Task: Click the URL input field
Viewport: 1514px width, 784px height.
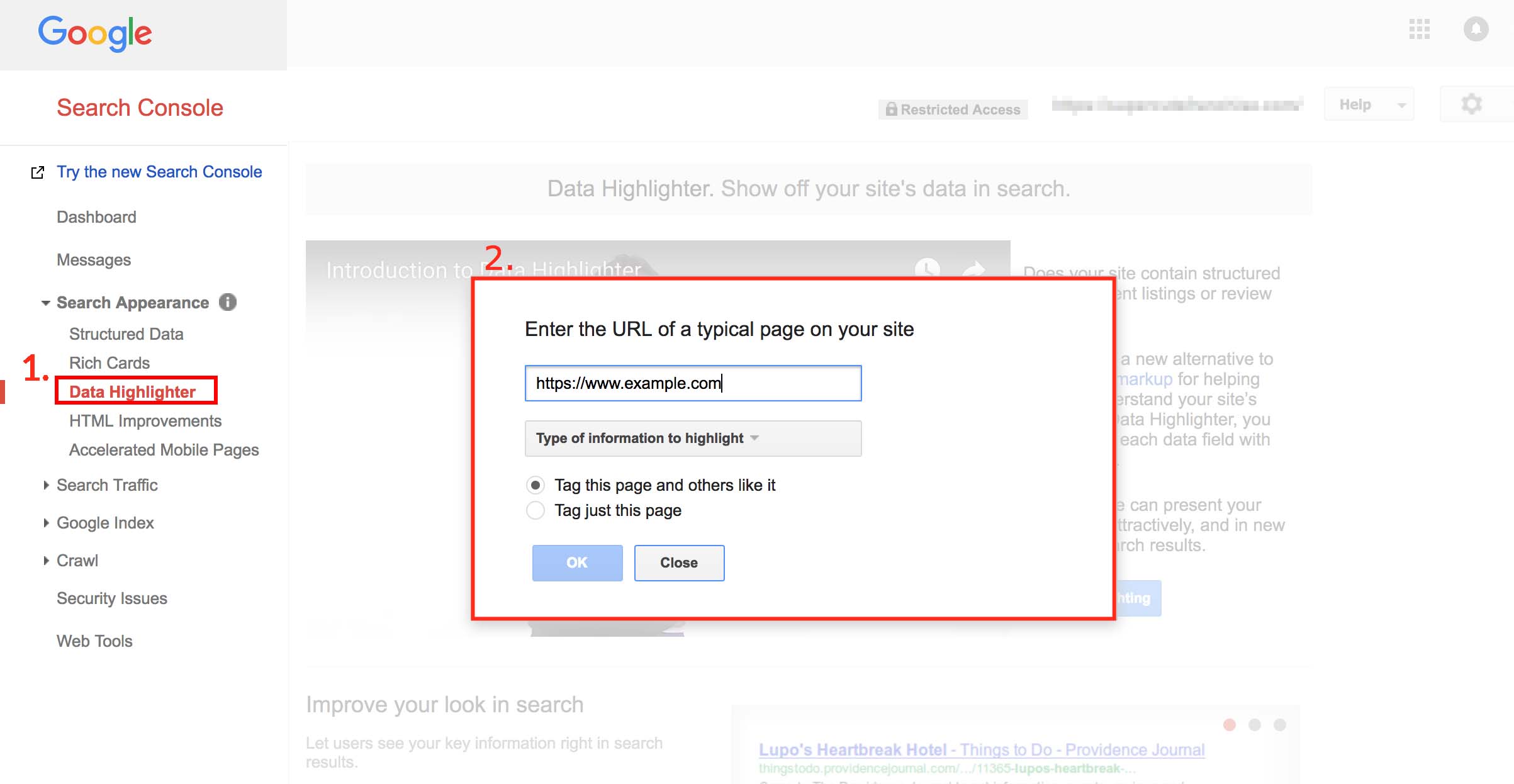Action: pos(693,383)
